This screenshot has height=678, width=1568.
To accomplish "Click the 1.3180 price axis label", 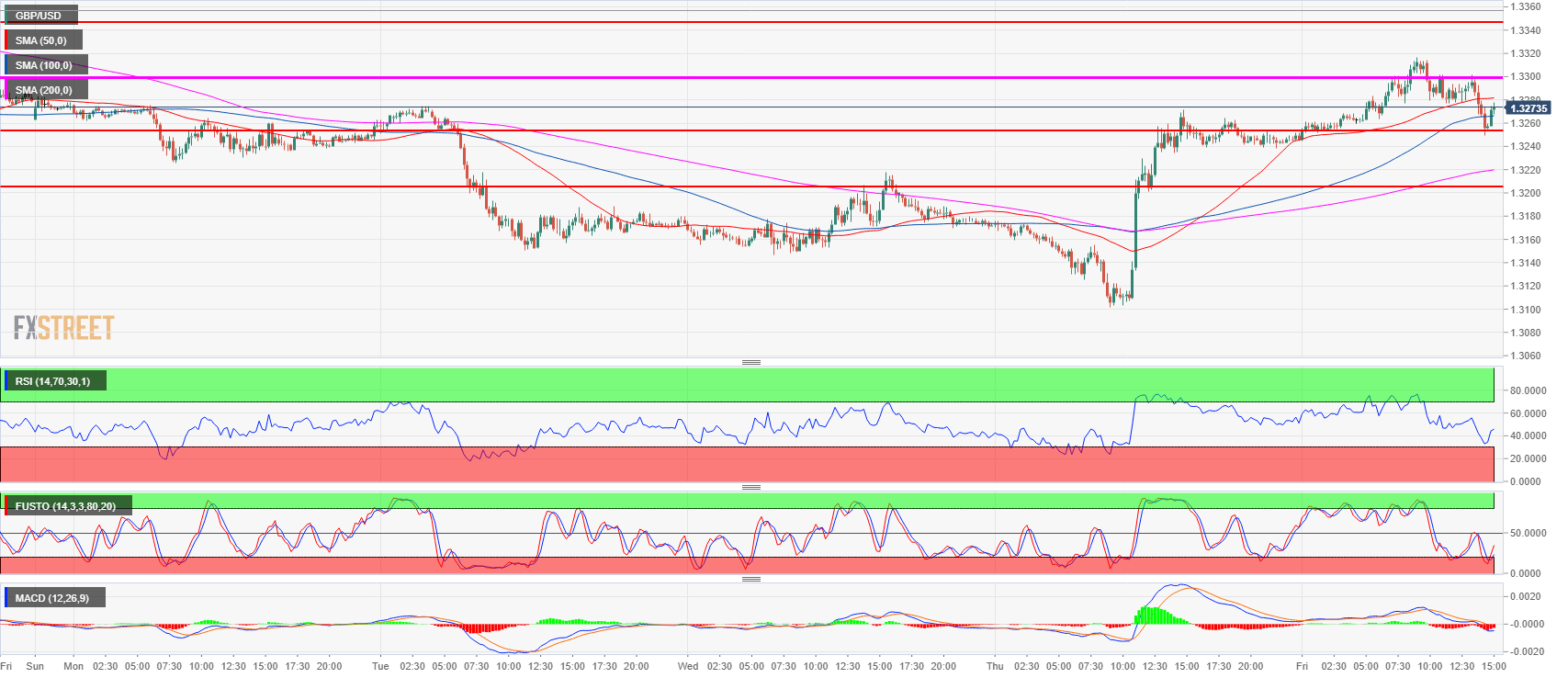I will coord(1526,216).
